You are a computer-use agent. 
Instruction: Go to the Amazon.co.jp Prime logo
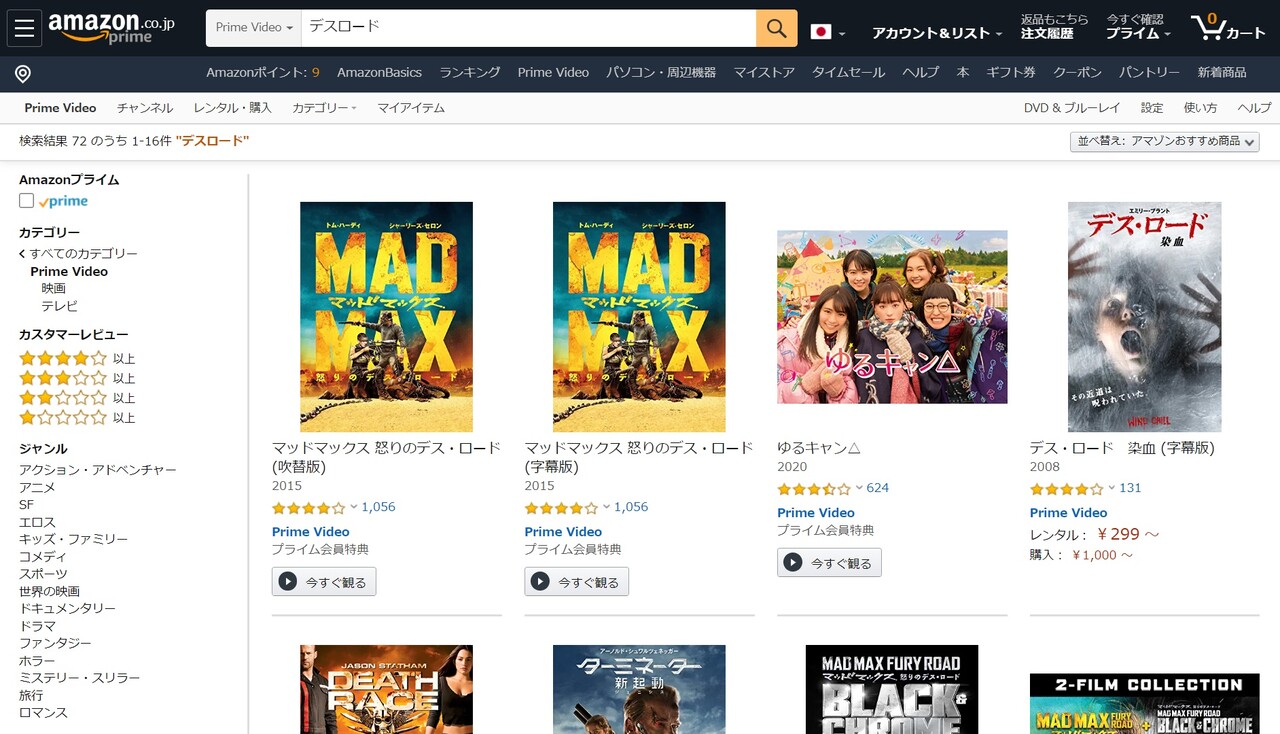coord(111,28)
